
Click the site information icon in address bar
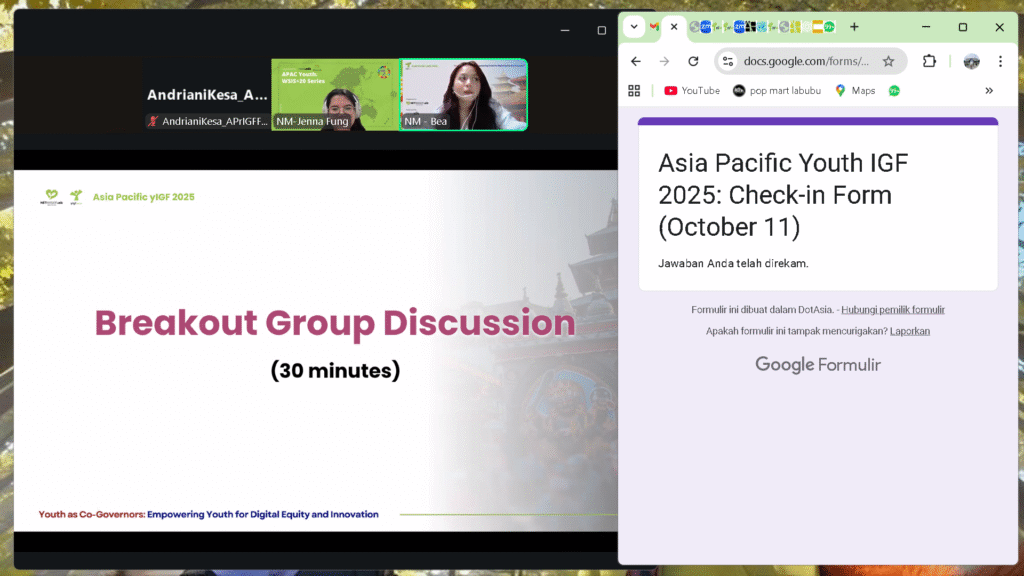coord(728,61)
